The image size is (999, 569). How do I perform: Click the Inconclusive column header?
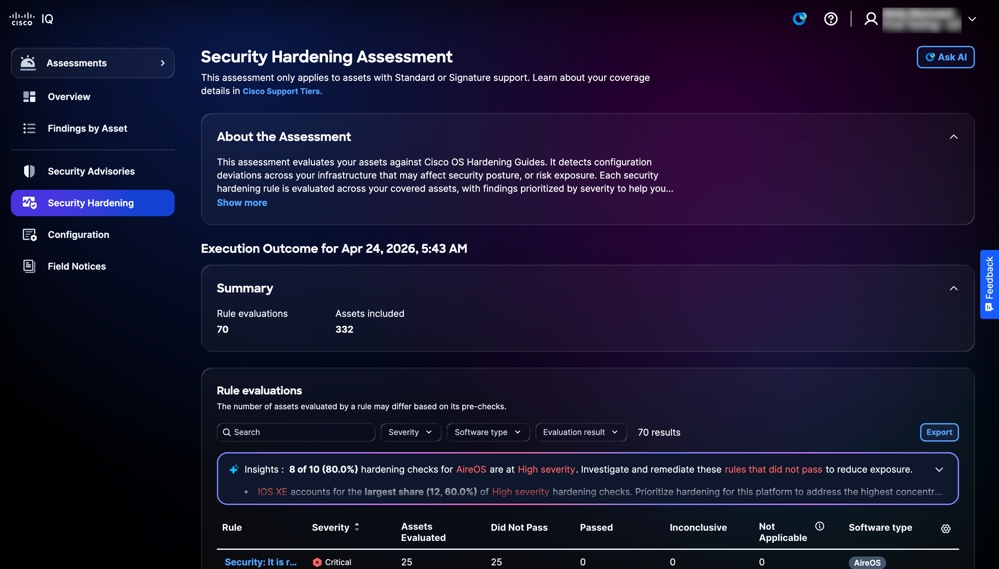tap(698, 528)
